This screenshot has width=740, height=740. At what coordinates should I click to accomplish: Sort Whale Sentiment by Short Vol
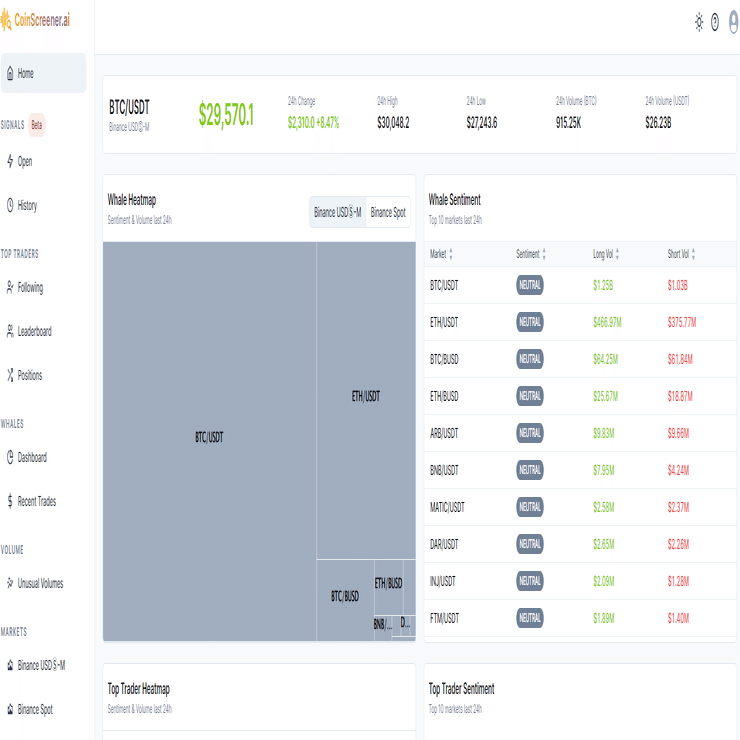(681, 254)
